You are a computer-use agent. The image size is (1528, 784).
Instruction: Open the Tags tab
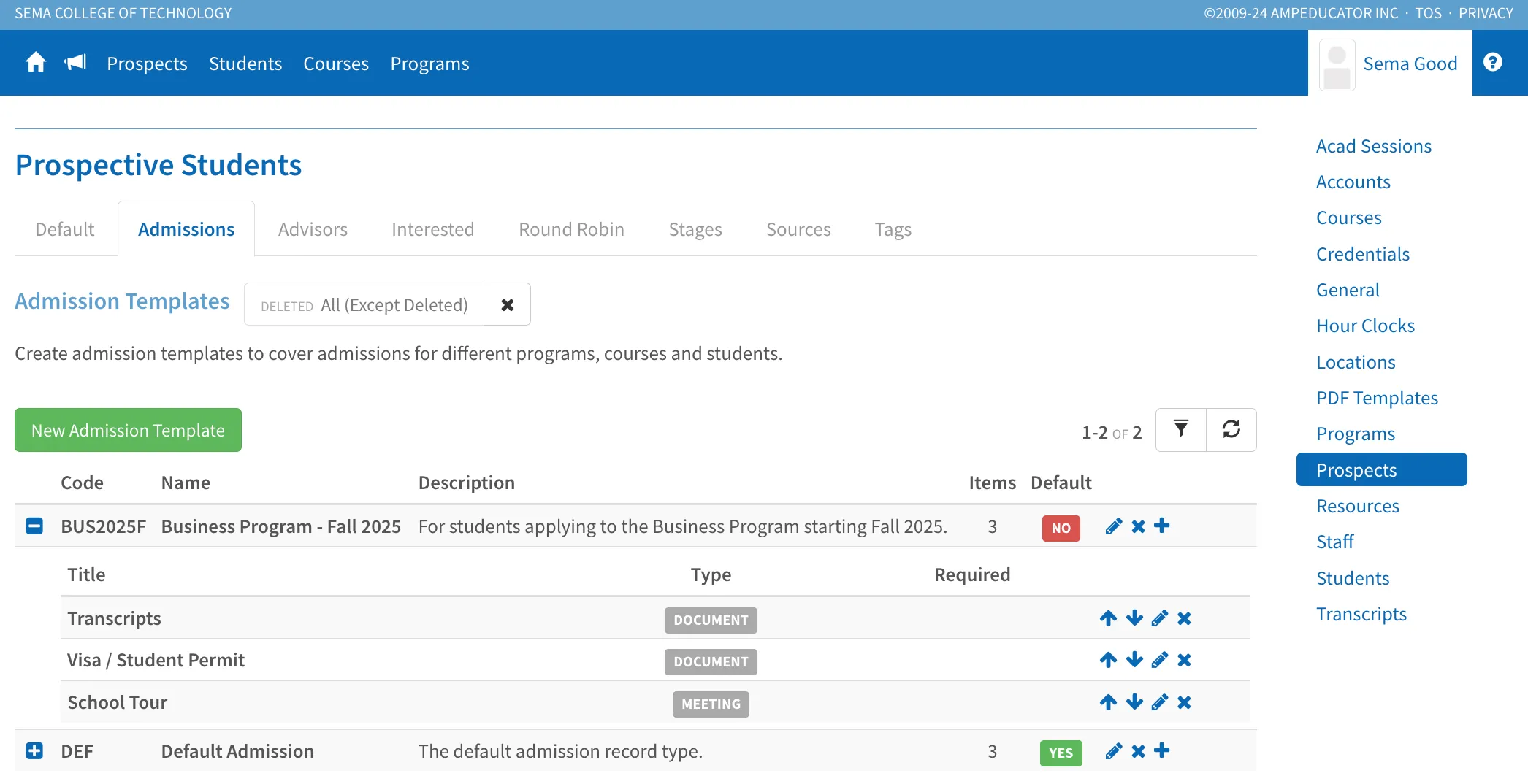click(x=893, y=229)
